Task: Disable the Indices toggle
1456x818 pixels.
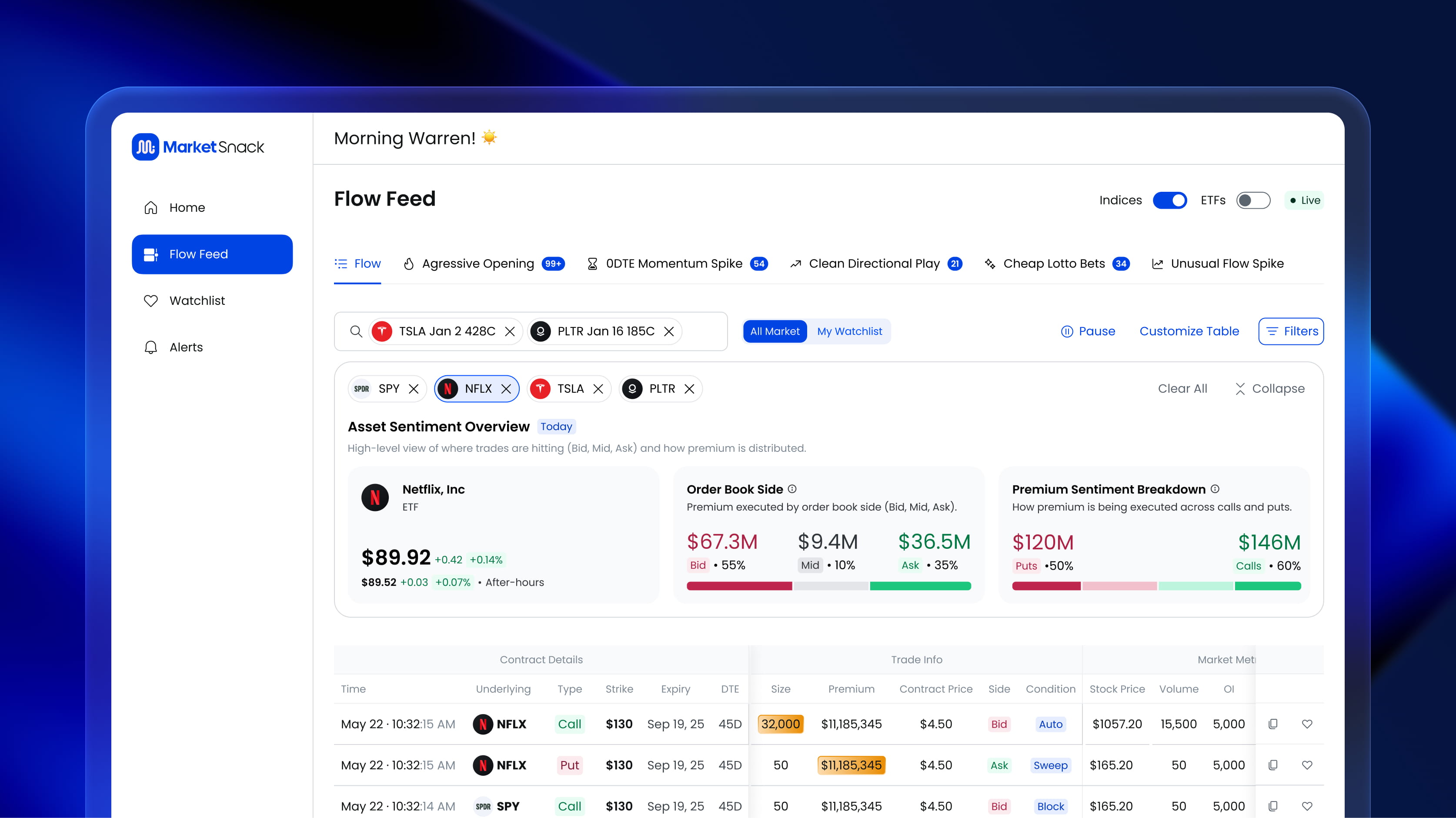Action: (x=1170, y=200)
